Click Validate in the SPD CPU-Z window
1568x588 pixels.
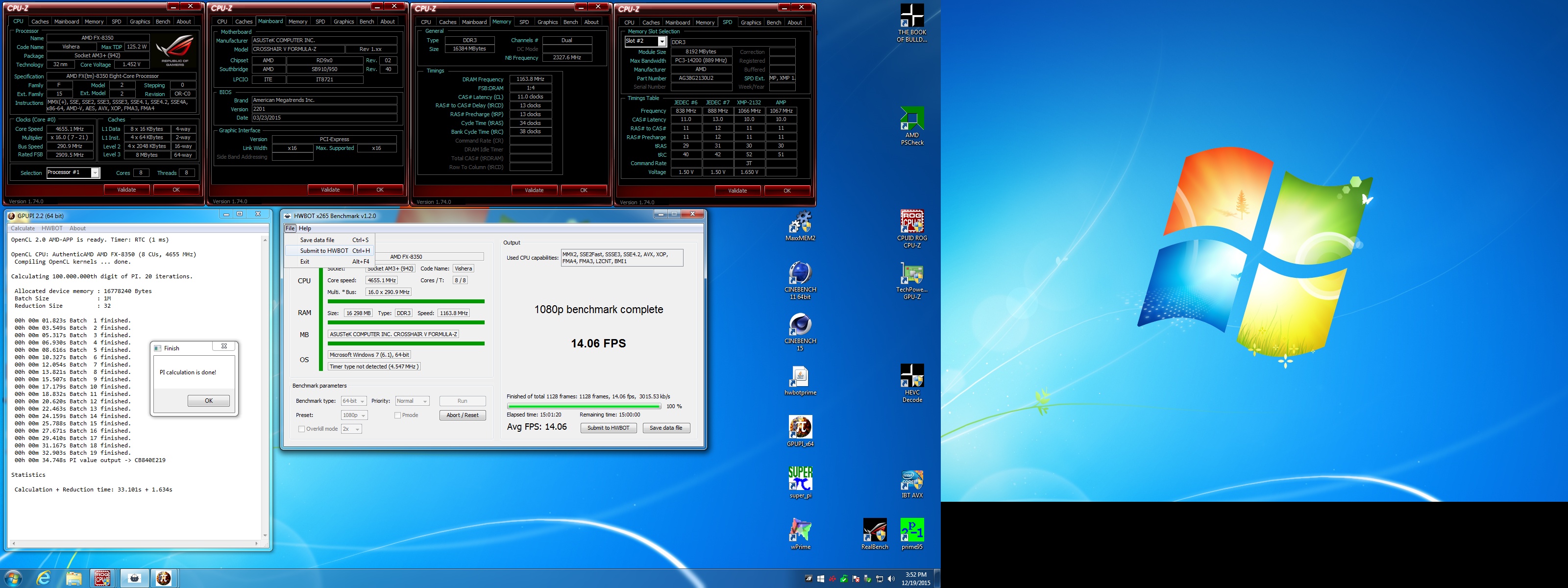tap(737, 191)
